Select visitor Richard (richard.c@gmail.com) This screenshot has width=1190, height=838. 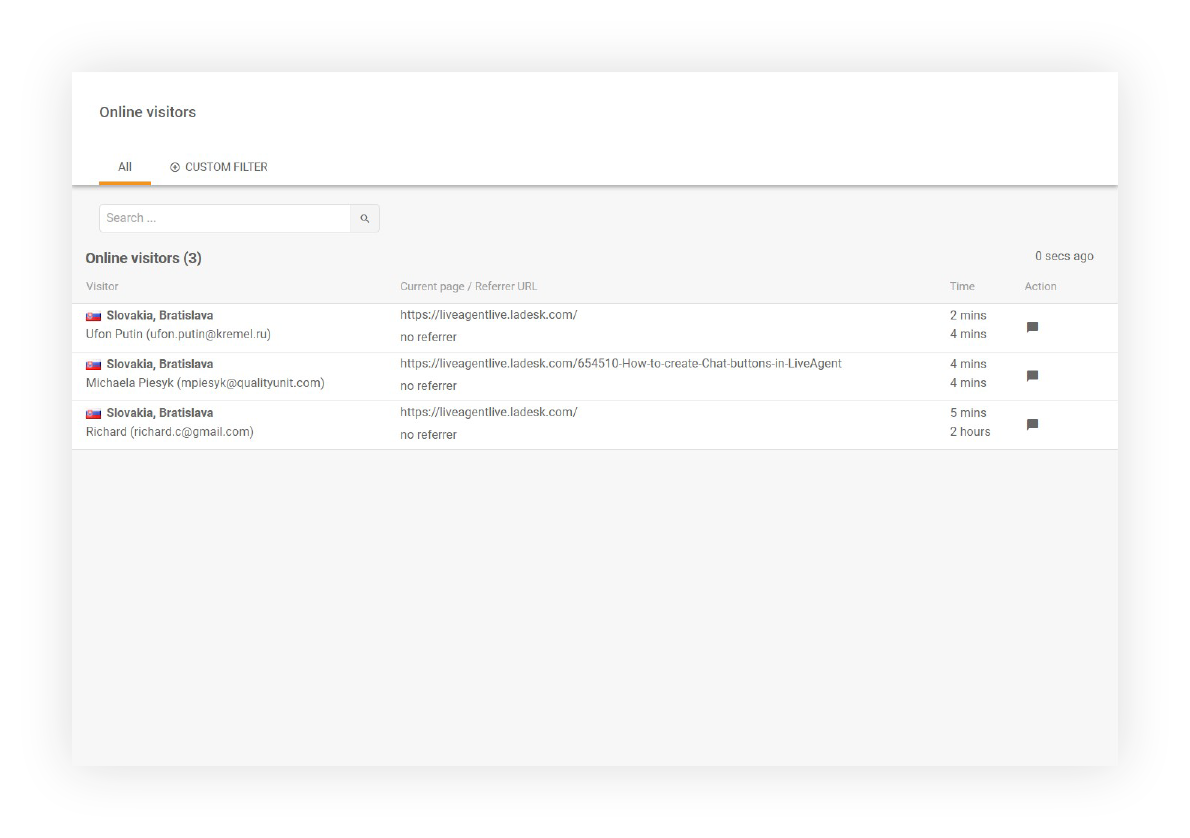[x=169, y=432]
